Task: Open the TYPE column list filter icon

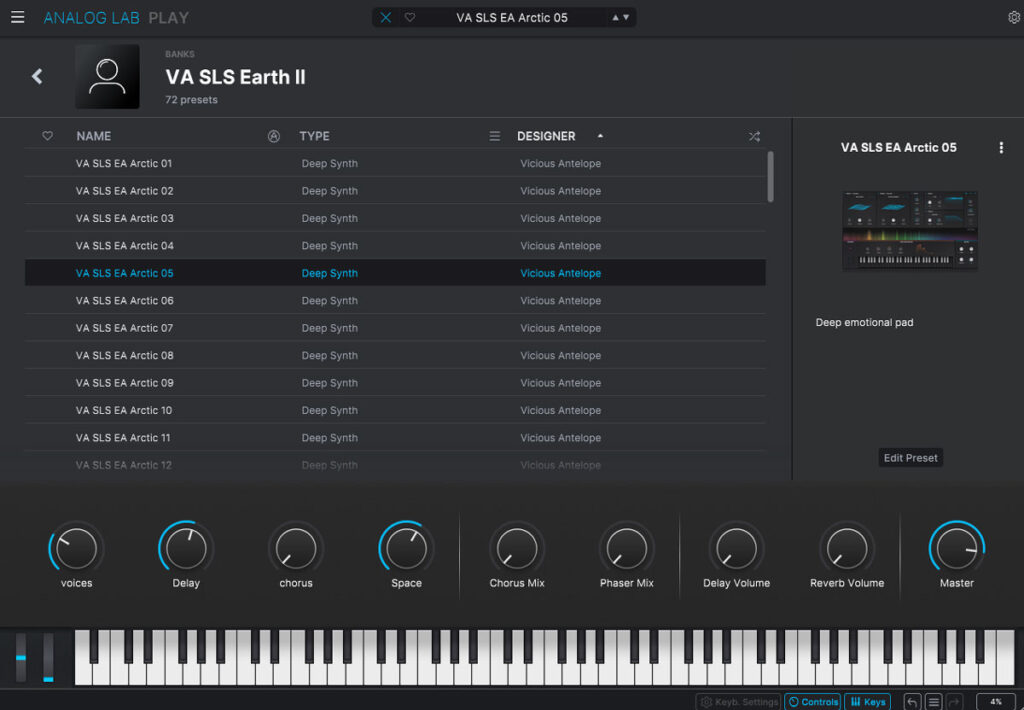Action: 494,136
